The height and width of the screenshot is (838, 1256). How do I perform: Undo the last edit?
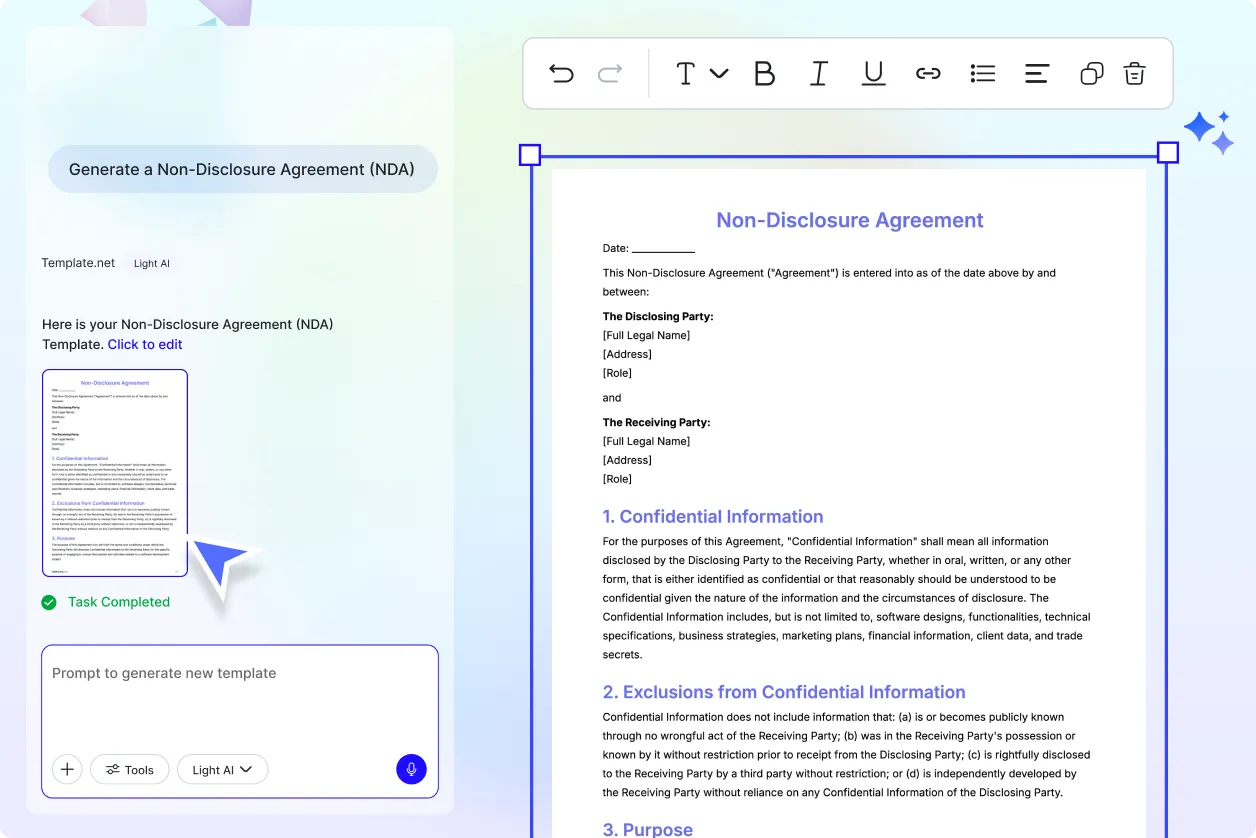coord(561,73)
